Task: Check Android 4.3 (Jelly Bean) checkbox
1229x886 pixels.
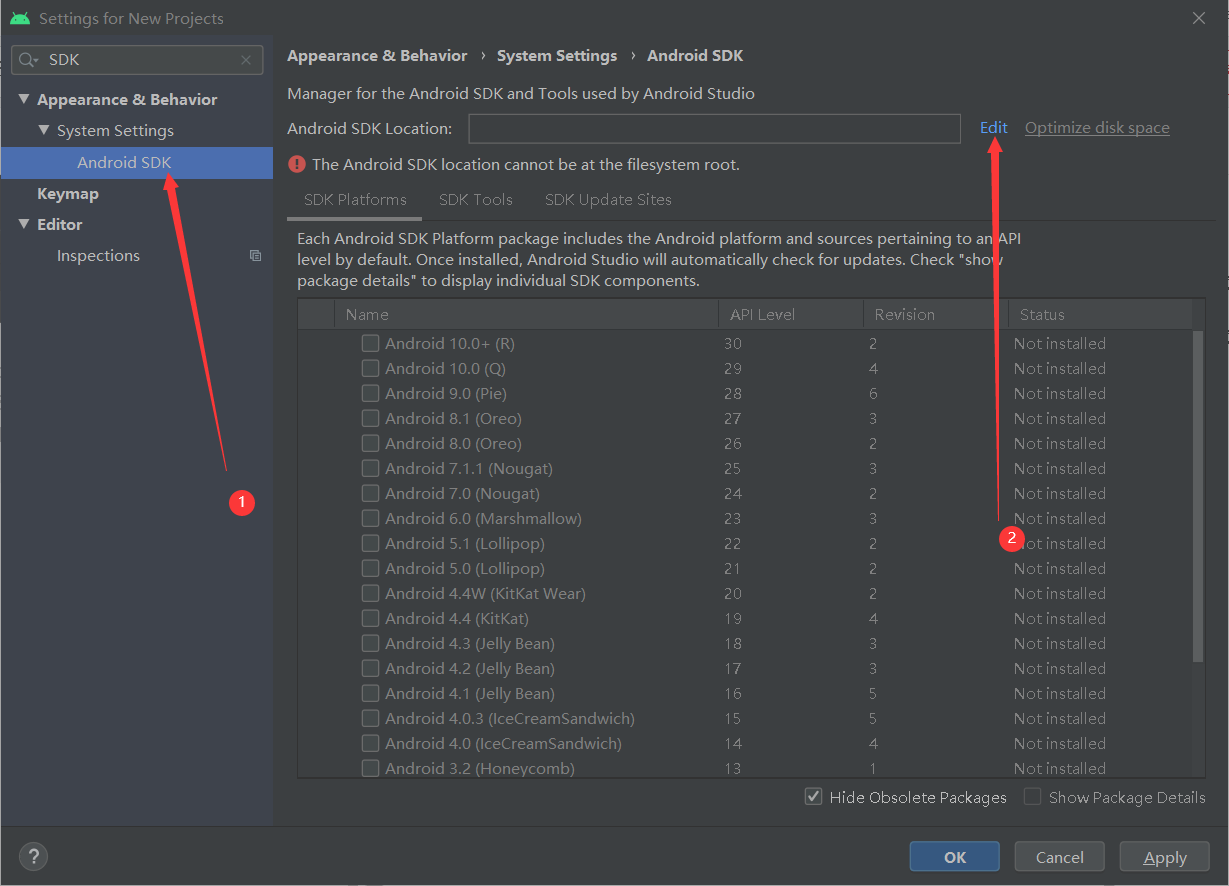Action: pyautogui.click(x=370, y=643)
